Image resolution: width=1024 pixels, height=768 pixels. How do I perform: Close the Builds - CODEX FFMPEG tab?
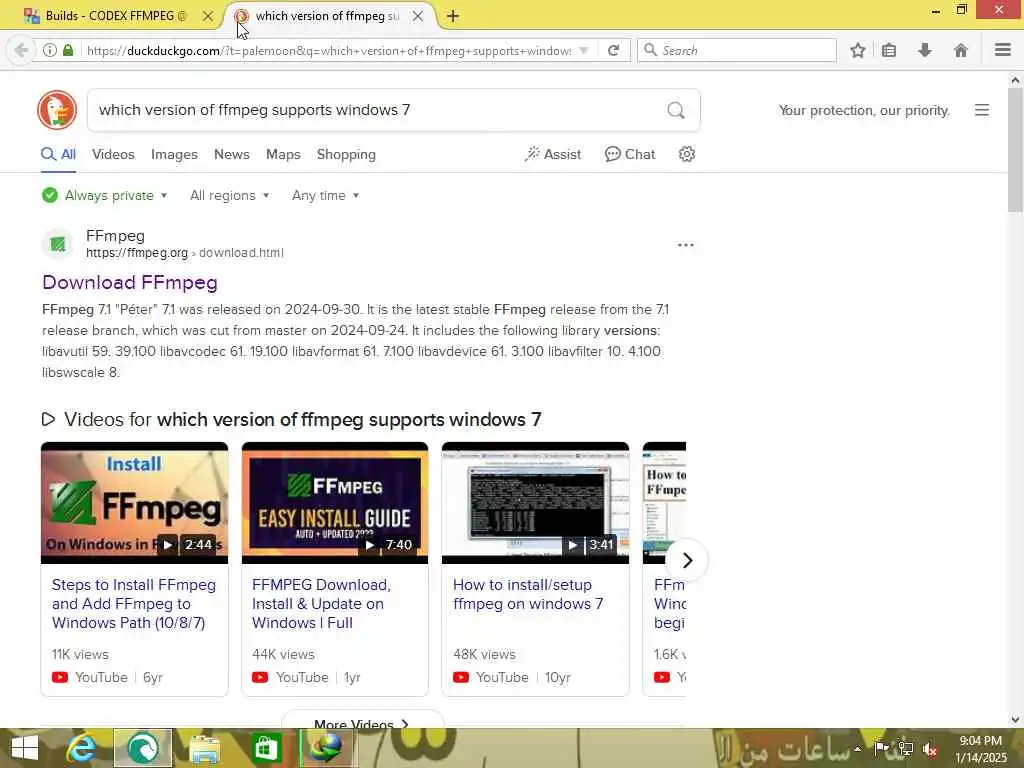[x=208, y=16]
